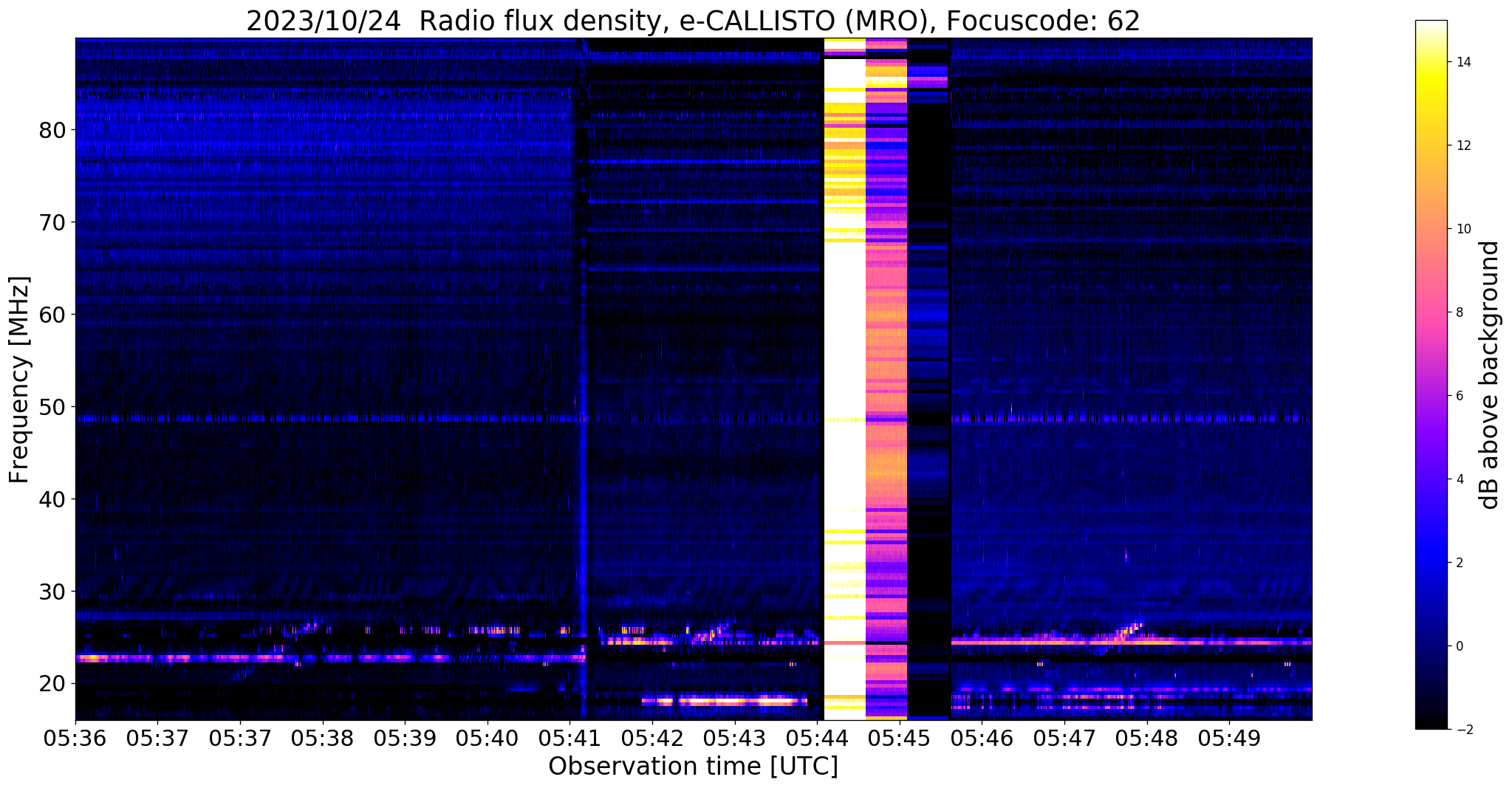Click the white saturated column in the spectrogram
The height and width of the screenshot is (788, 1512).
844,379
